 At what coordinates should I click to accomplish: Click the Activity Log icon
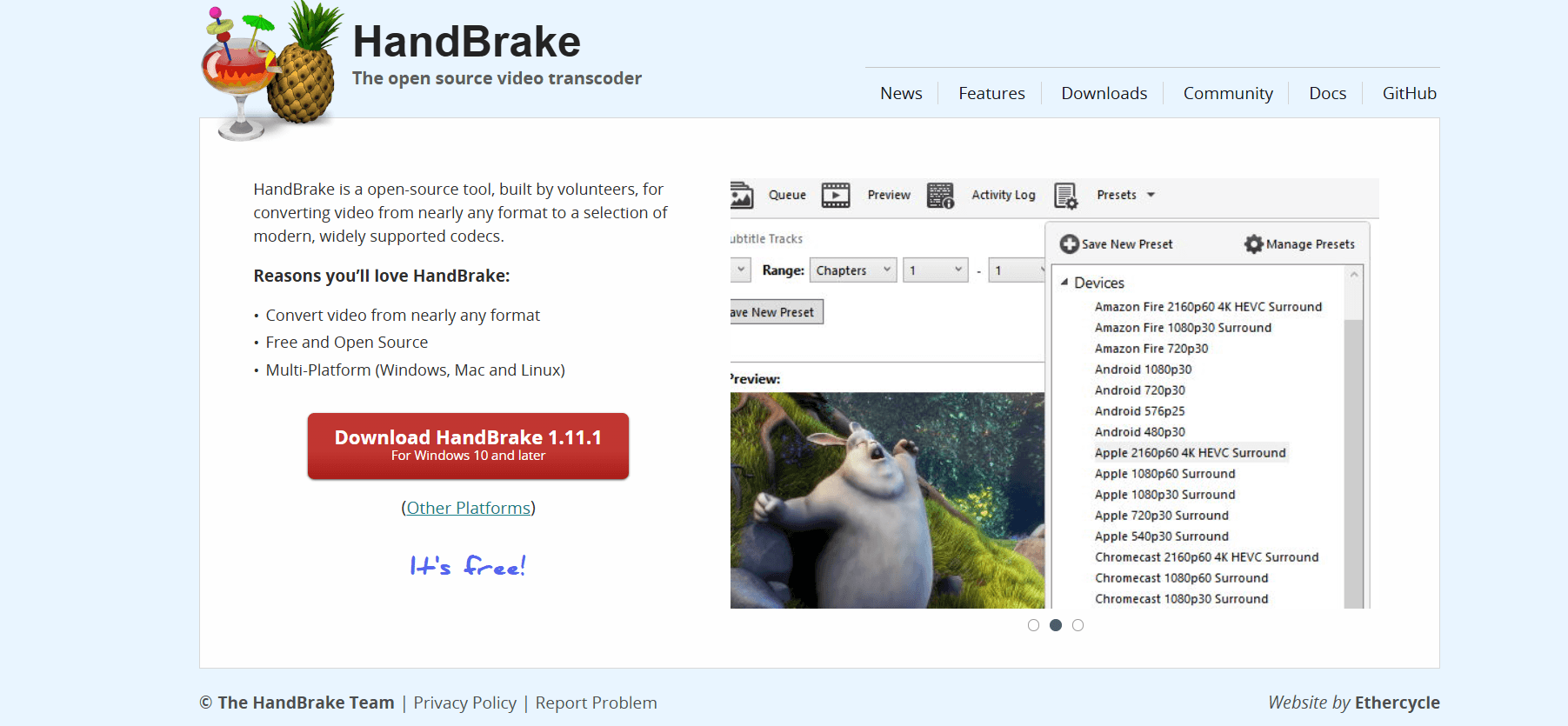pyautogui.click(x=940, y=196)
